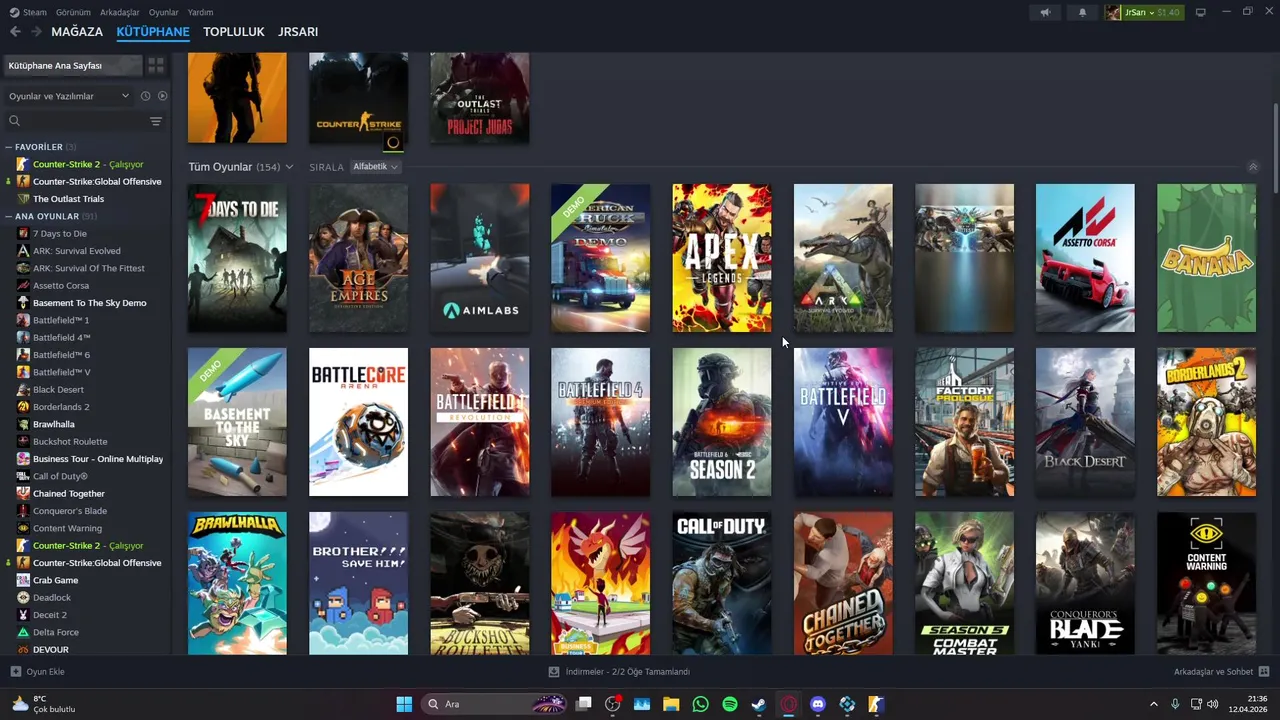
Task: Click the Steam back arrow
Action: pos(15,32)
